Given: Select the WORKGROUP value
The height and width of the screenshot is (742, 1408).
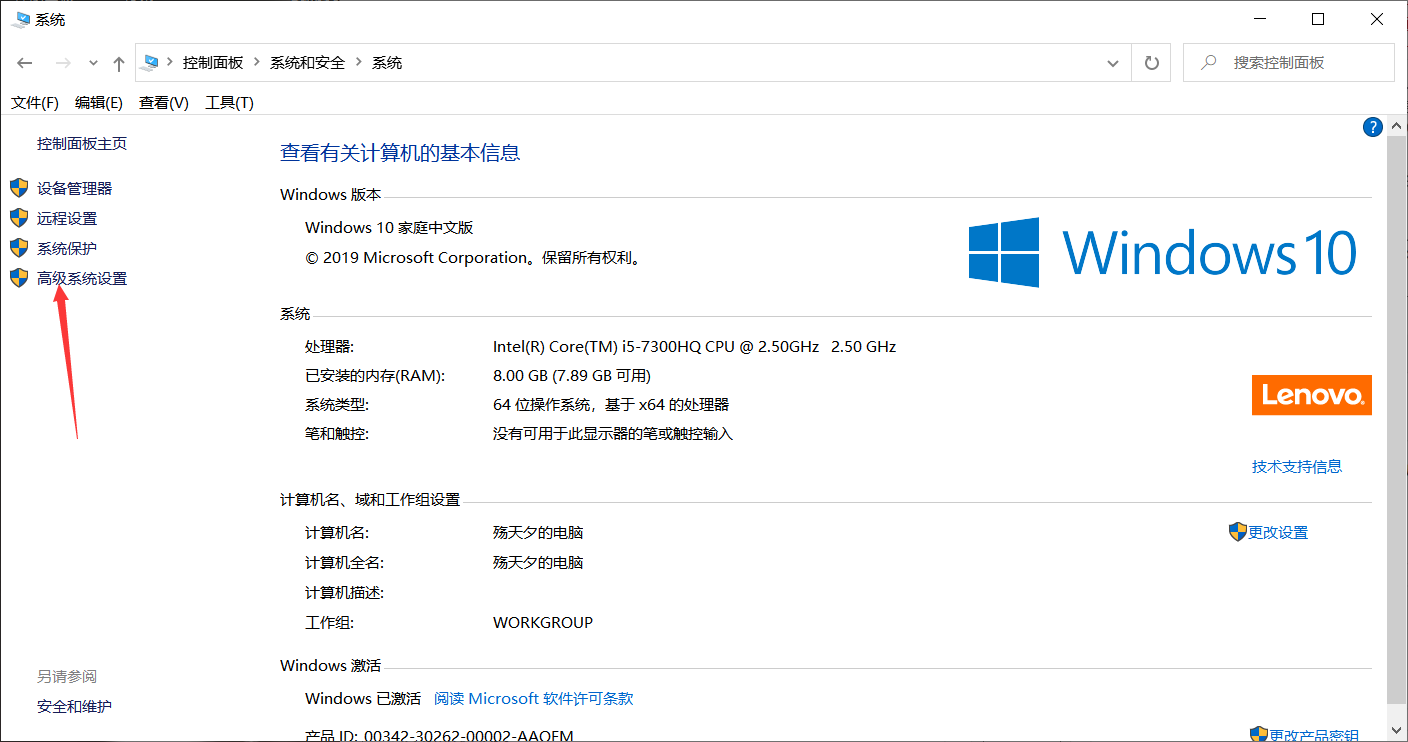Looking at the screenshot, I should tap(543, 622).
